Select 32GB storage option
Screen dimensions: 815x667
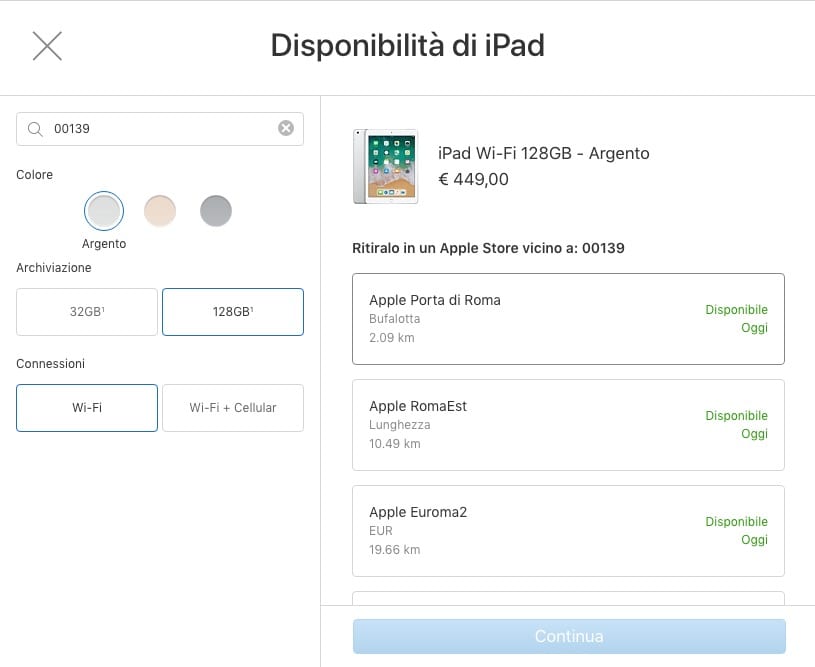tap(87, 312)
